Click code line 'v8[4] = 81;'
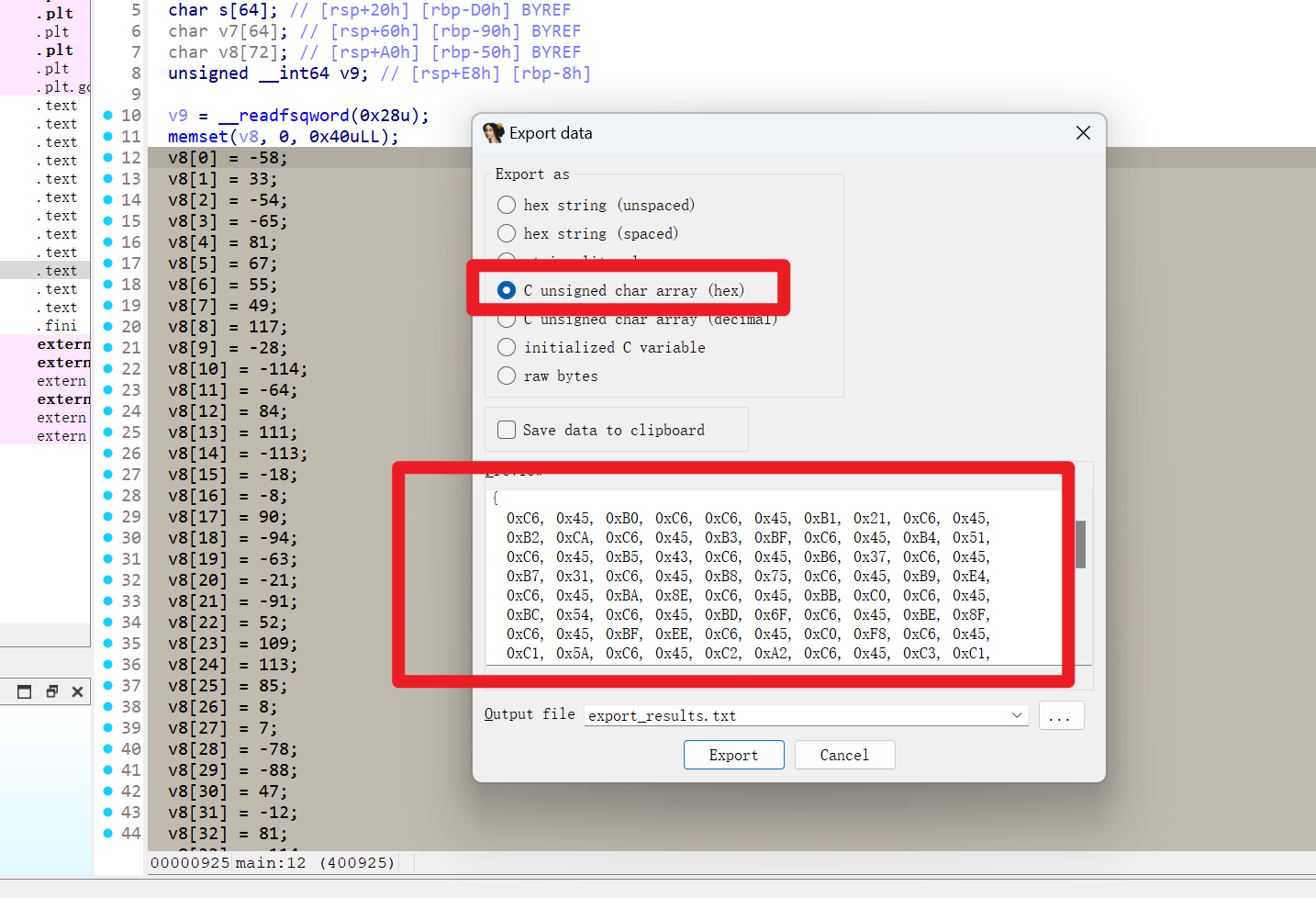The image size is (1316, 898). coord(222,241)
